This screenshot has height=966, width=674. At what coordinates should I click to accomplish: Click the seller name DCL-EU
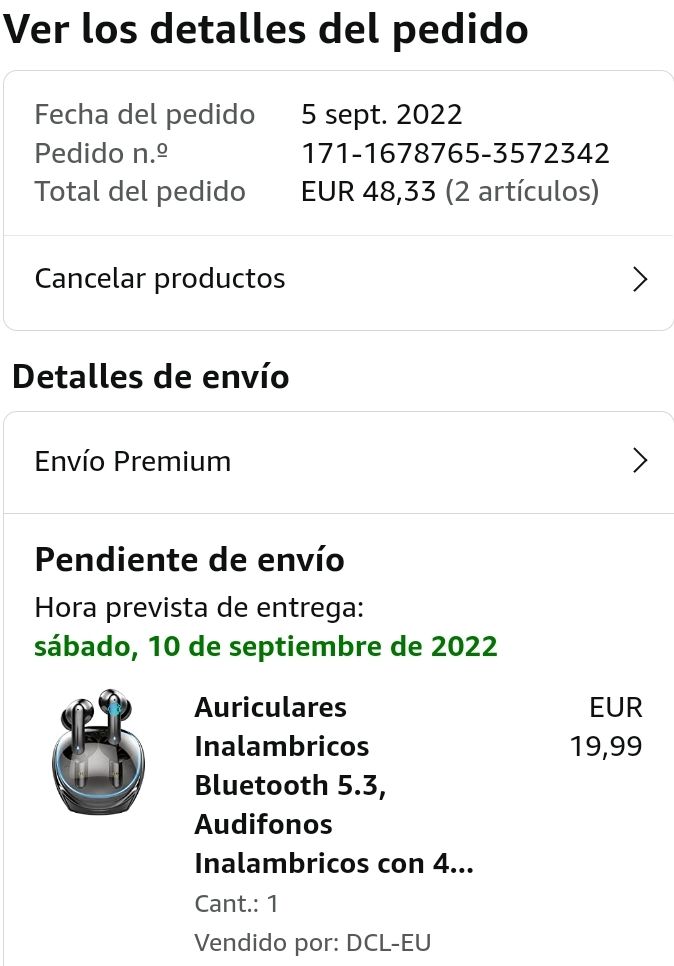coord(388,942)
